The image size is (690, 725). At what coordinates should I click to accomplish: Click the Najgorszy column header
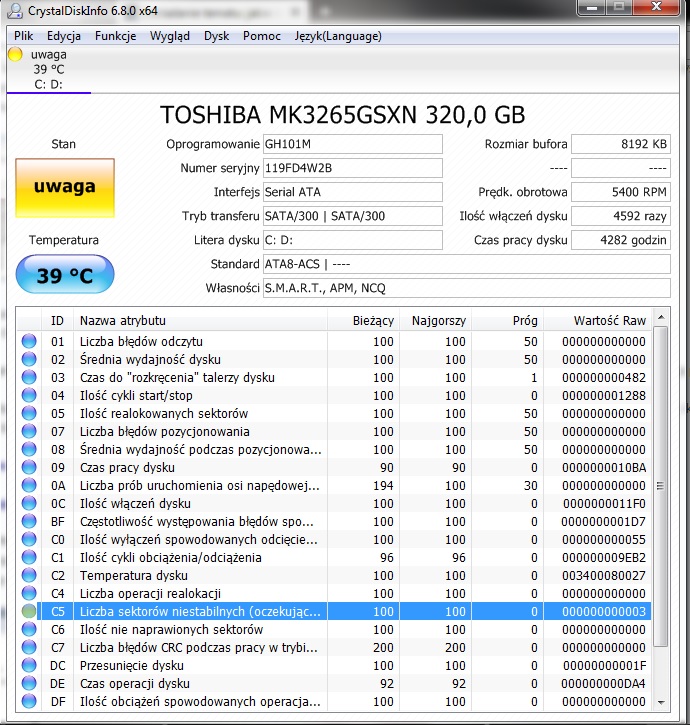(435, 320)
